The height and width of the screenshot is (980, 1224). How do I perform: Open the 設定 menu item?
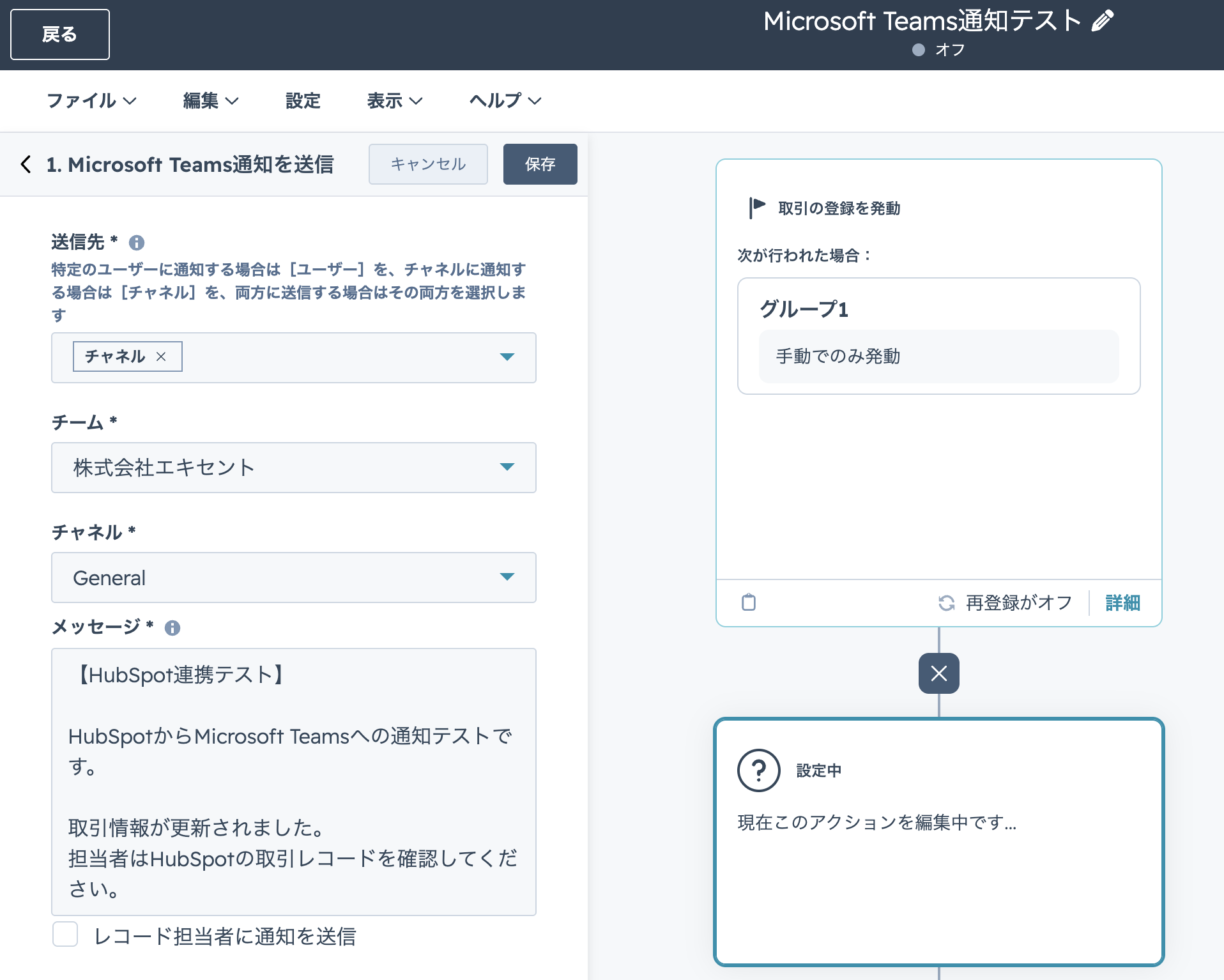click(x=303, y=101)
